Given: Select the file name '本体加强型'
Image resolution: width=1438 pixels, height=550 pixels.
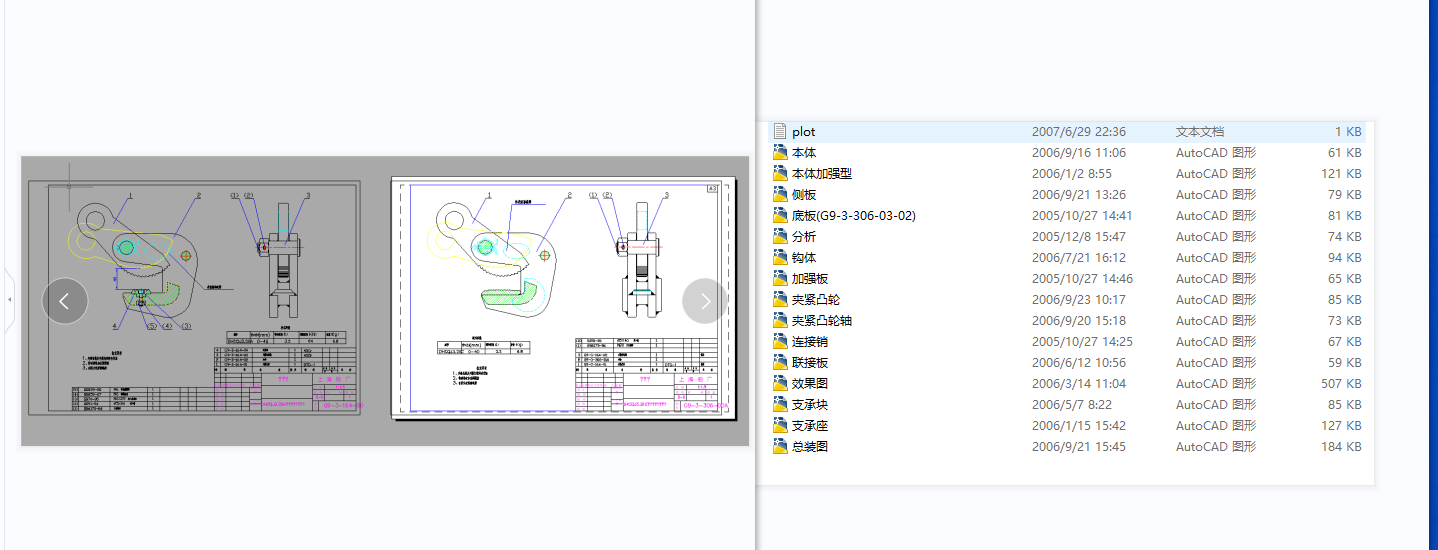Looking at the screenshot, I should [x=822, y=174].
